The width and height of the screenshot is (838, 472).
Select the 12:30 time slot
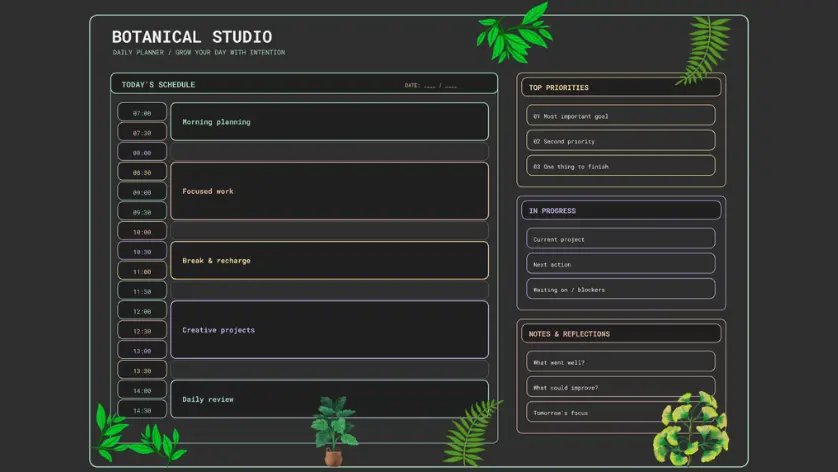[x=142, y=330]
